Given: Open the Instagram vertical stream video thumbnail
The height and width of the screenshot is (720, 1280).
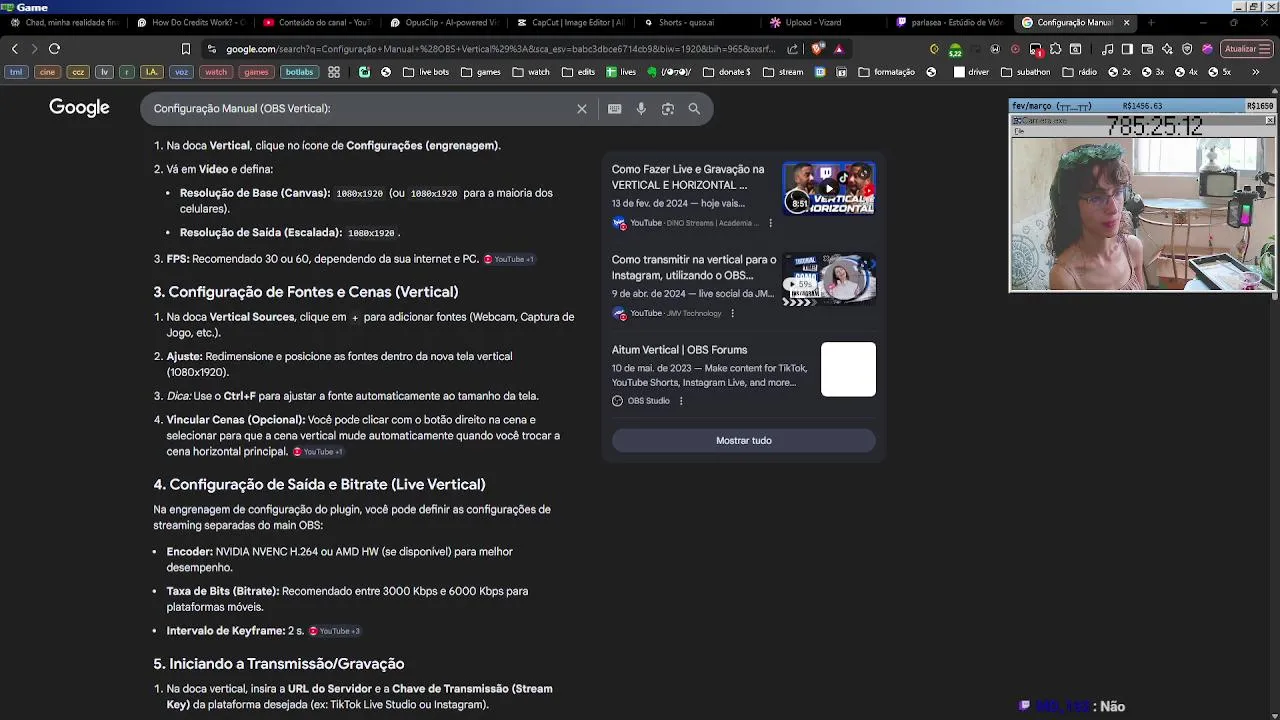Looking at the screenshot, I should point(829,278).
